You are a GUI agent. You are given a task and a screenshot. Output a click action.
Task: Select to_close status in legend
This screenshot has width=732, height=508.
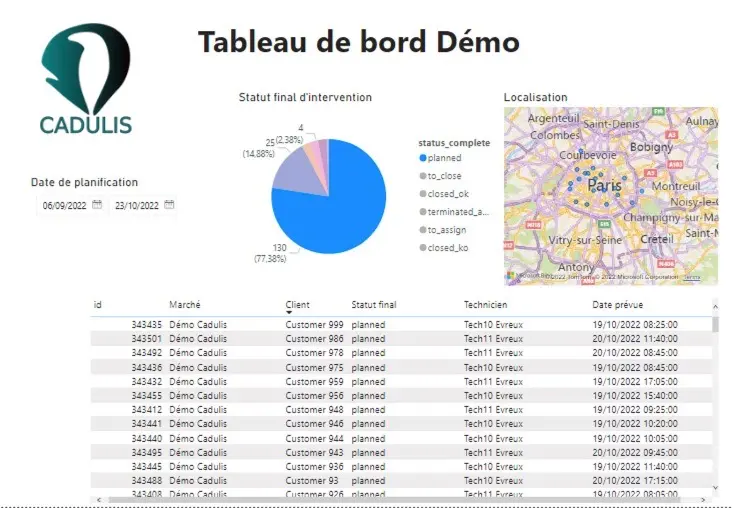pos(444,176)
